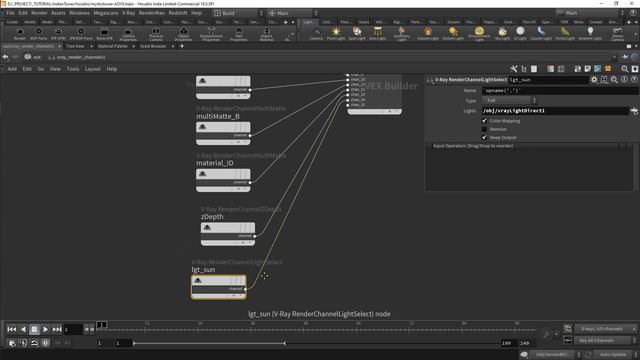Add a new pane tab with plus
Viewport: 640px width, 360px height.
coord(182,47)
